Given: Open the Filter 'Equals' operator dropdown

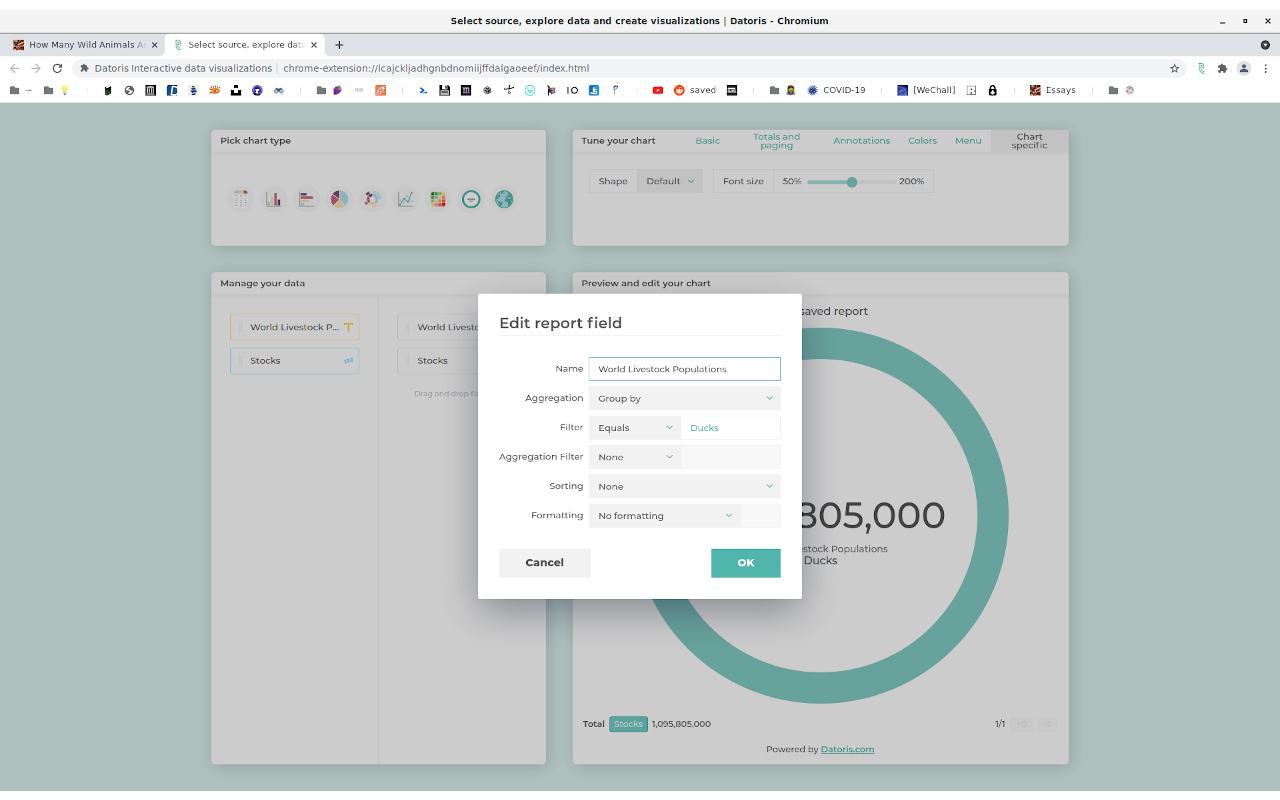Looking at the screenshot, I should pos(635,427).
